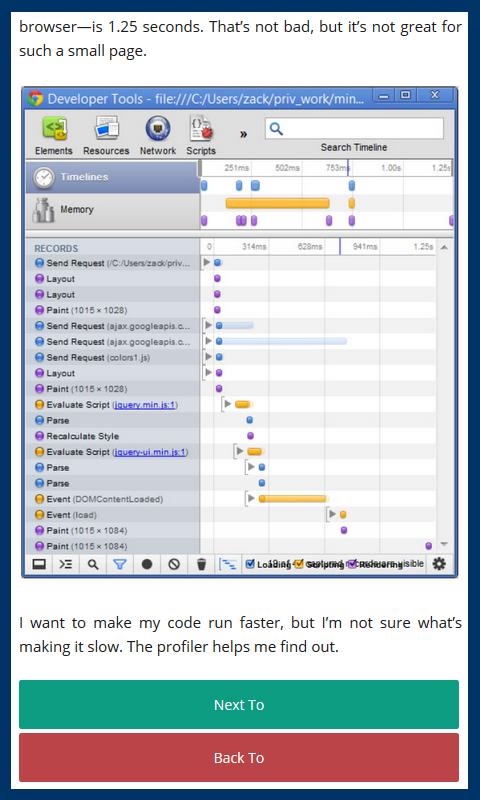Viewport: 480px width, 800px height.
Task: Expand the Send Request (colors1.js) record
Action: point(208,357)
